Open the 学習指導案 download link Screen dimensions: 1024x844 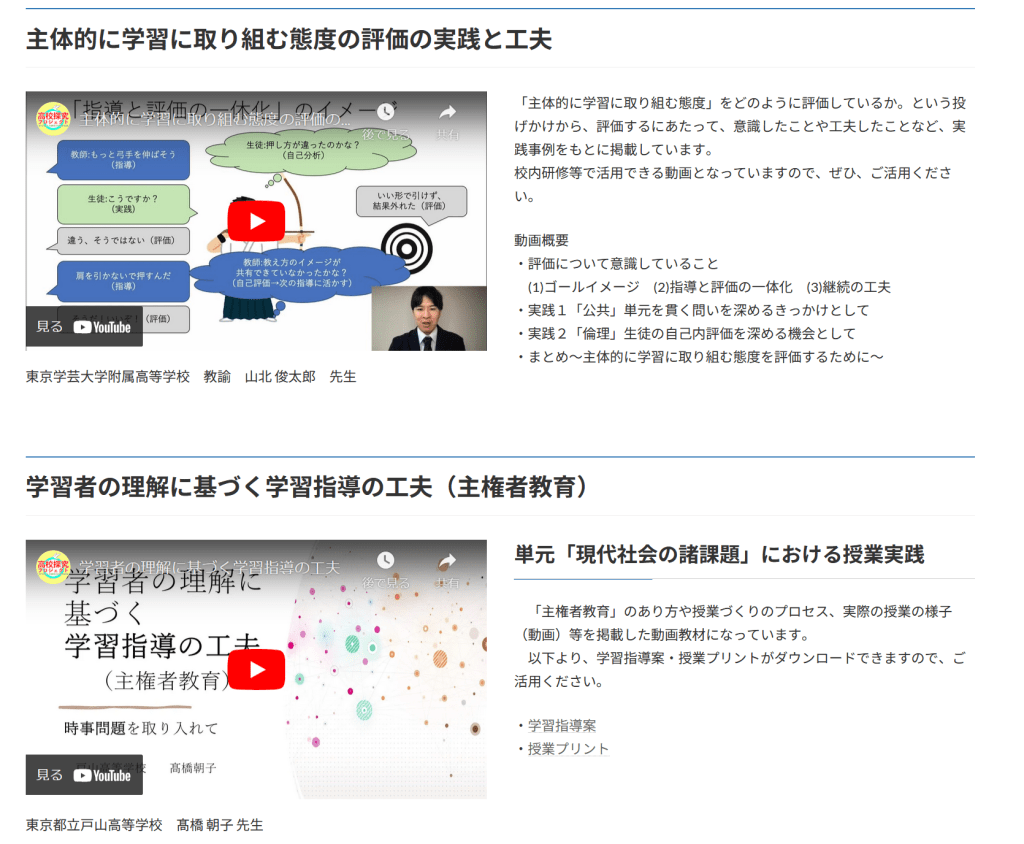pos(561,725)
